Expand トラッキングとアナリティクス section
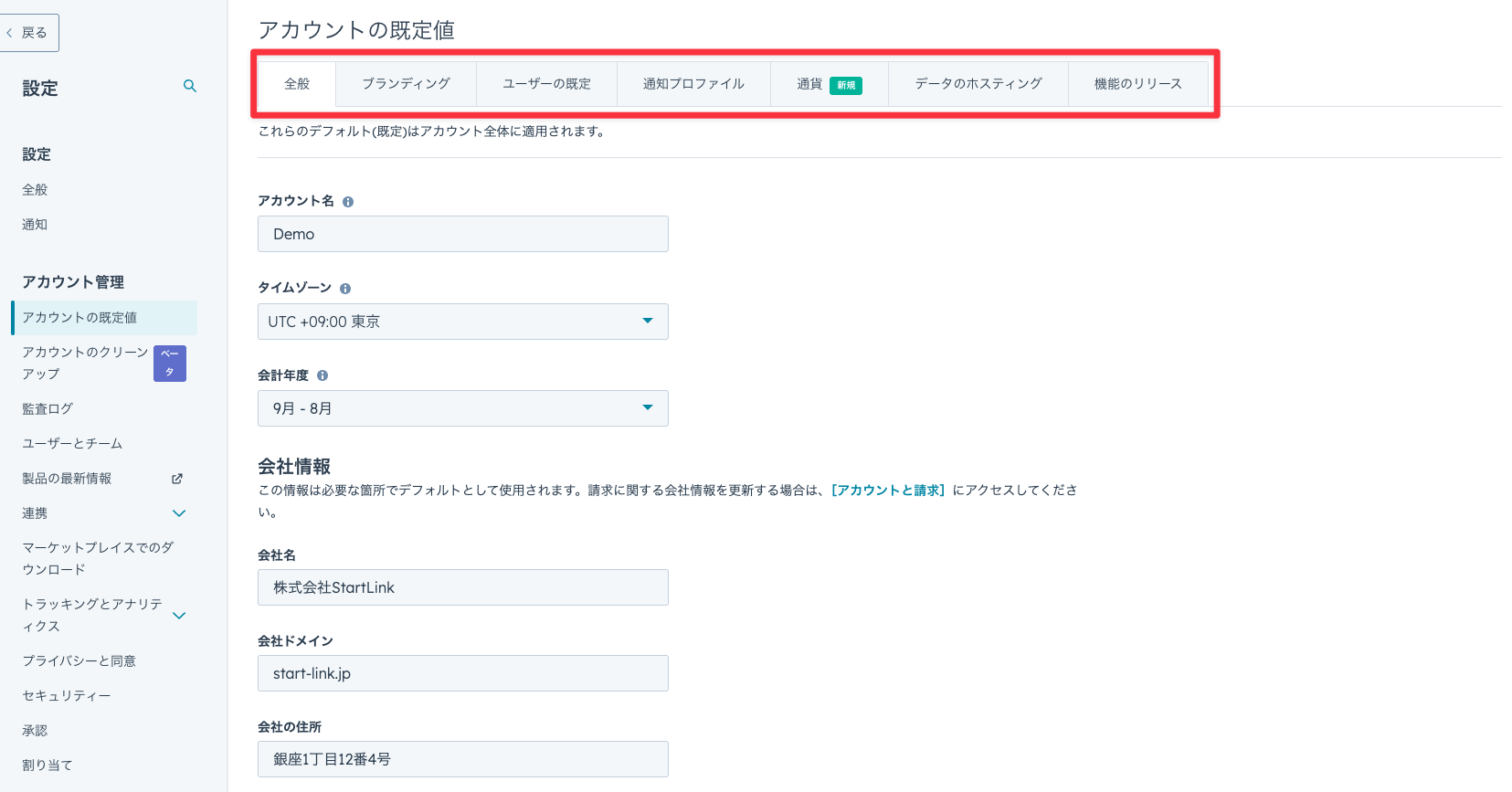Image resolution: width=1512 pixels, height=792 pixels. tap(179, 616)
